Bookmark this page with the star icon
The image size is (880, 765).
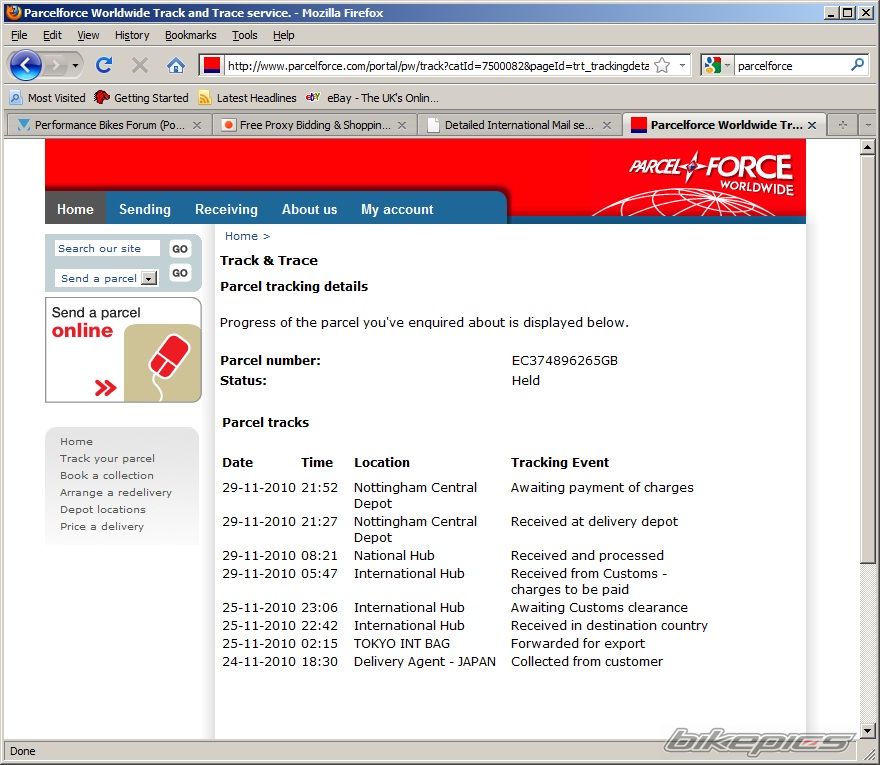(661, 65)
